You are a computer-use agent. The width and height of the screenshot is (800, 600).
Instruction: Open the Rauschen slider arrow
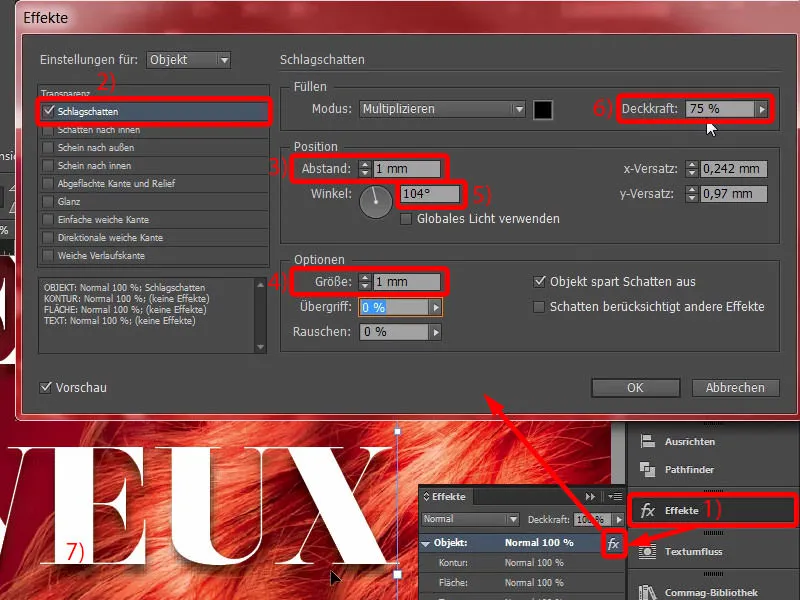click(x=435, y=332)
